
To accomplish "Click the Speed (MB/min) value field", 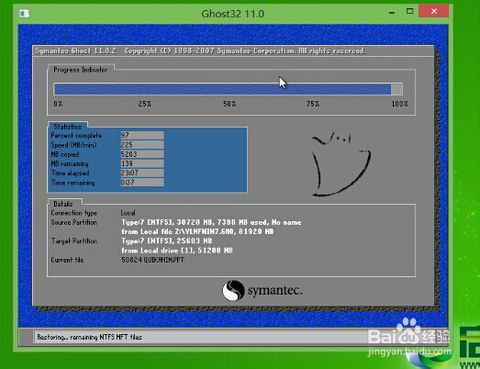I will [x=142, y=145].
